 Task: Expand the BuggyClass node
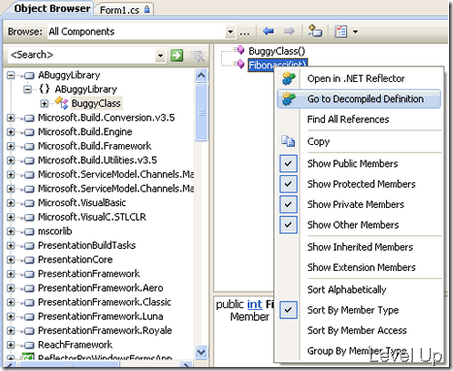pos(44,104)
